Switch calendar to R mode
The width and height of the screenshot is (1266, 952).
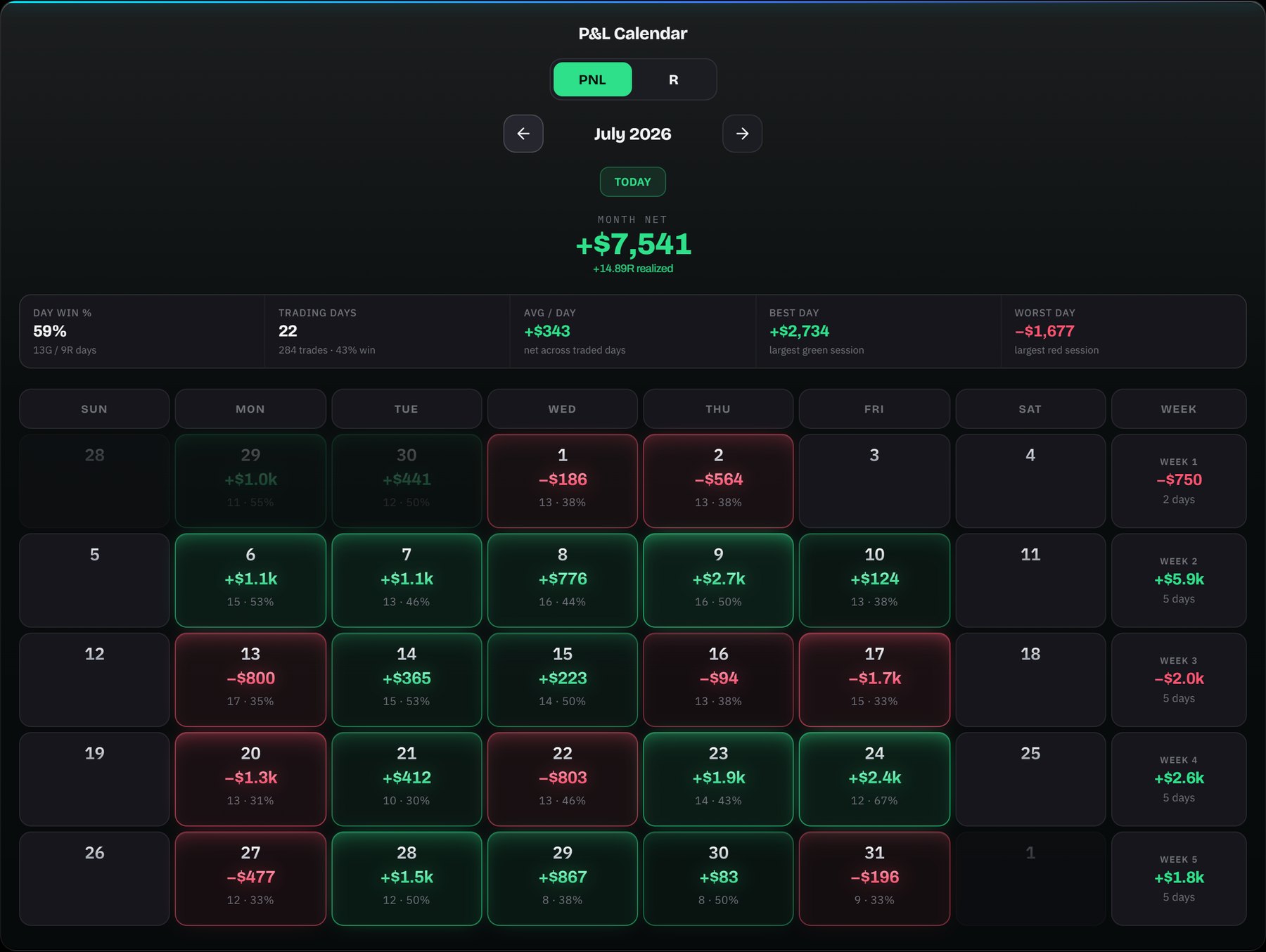(673, 79)
